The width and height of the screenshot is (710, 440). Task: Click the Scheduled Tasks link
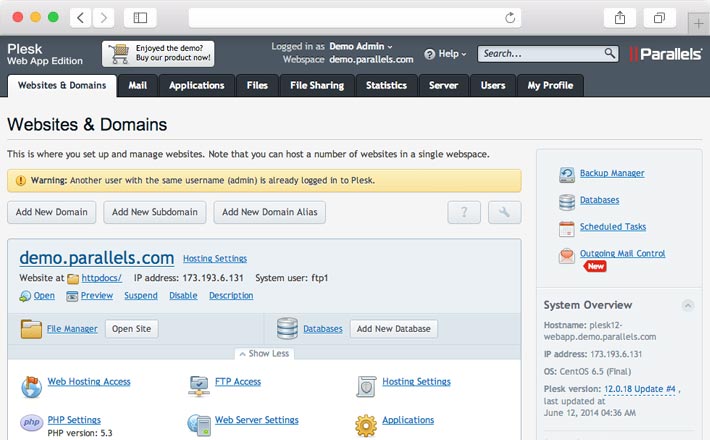(x=613, y=227)
